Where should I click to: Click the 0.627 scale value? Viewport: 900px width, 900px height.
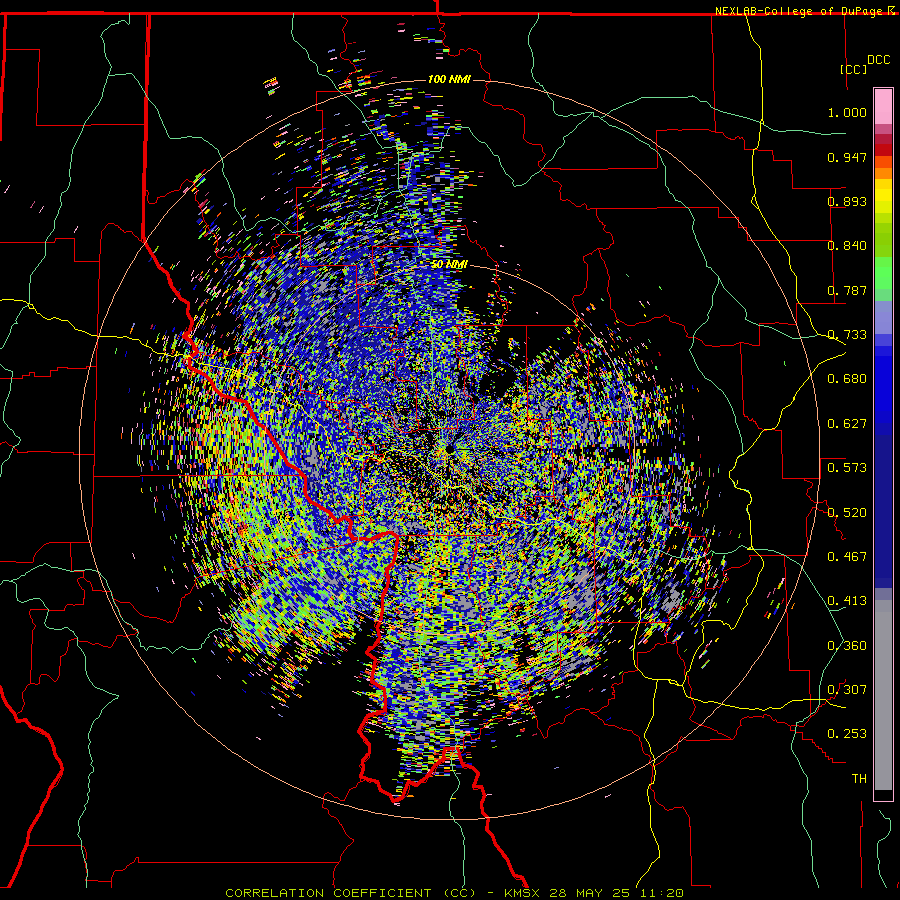[x=847, y=424]
